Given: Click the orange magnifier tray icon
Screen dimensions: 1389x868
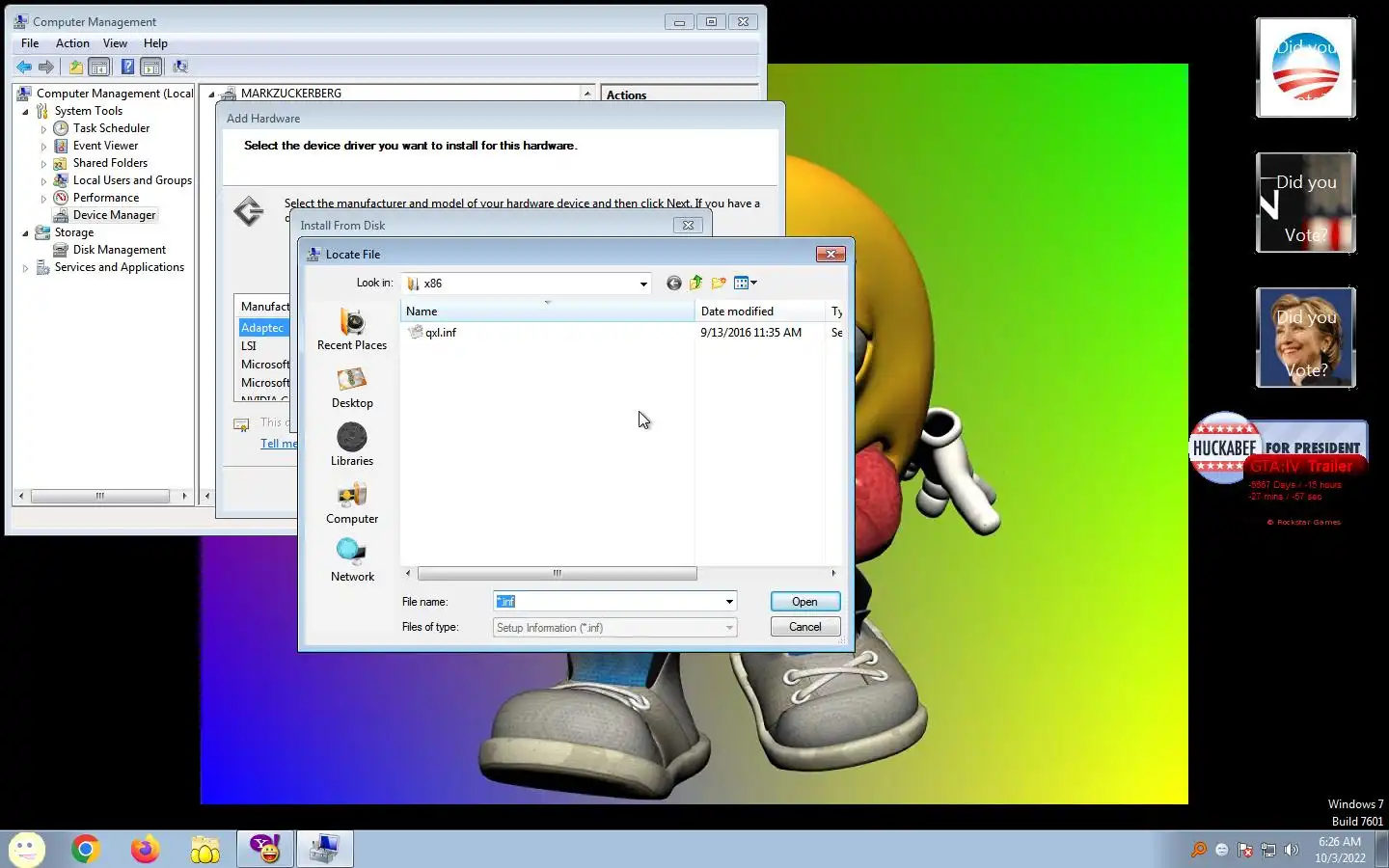Looking at the screenshot, I should tap(1199, 850).
